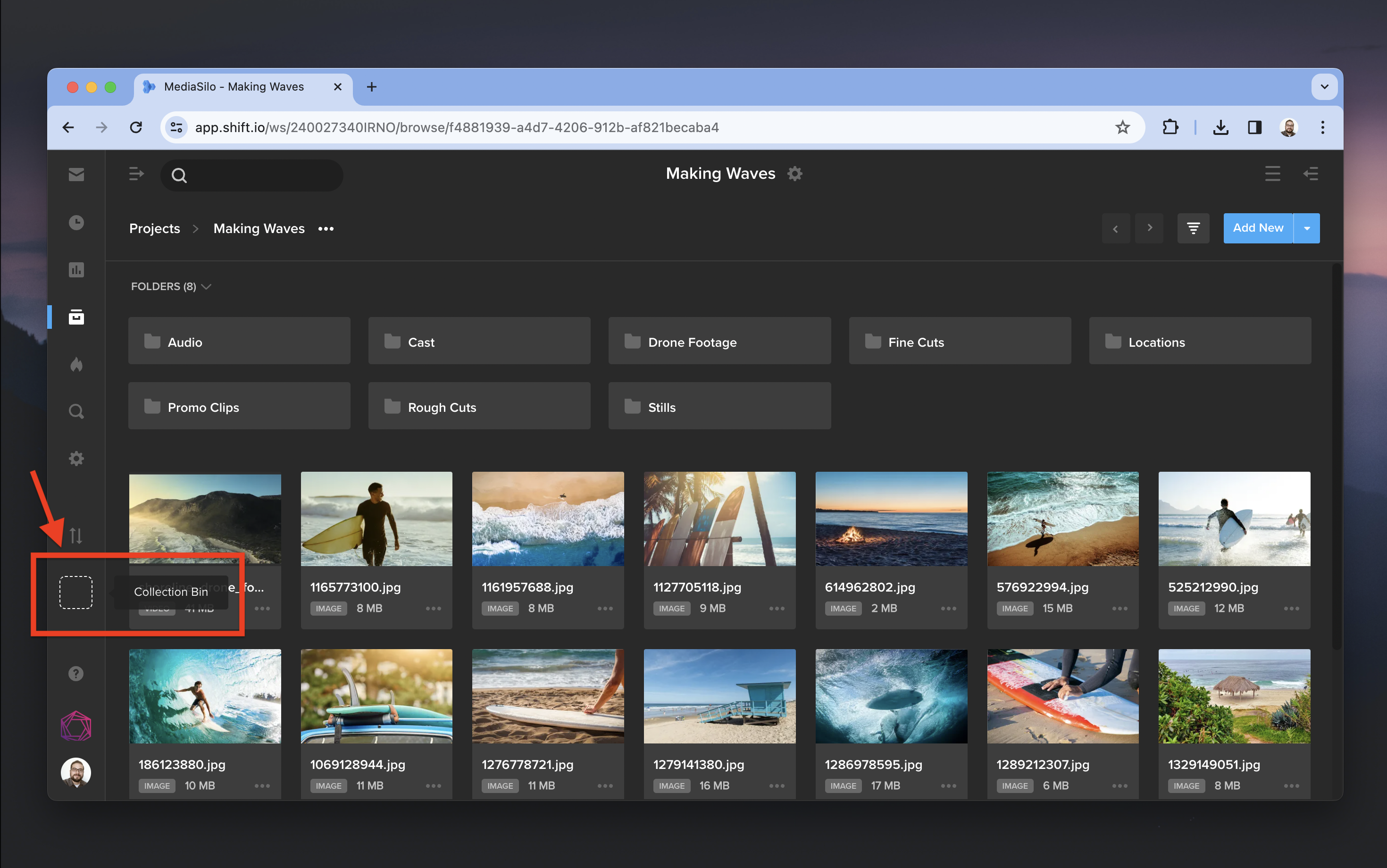Open the barrel wave surfer thumbnail 186123880.jpg

205,696
